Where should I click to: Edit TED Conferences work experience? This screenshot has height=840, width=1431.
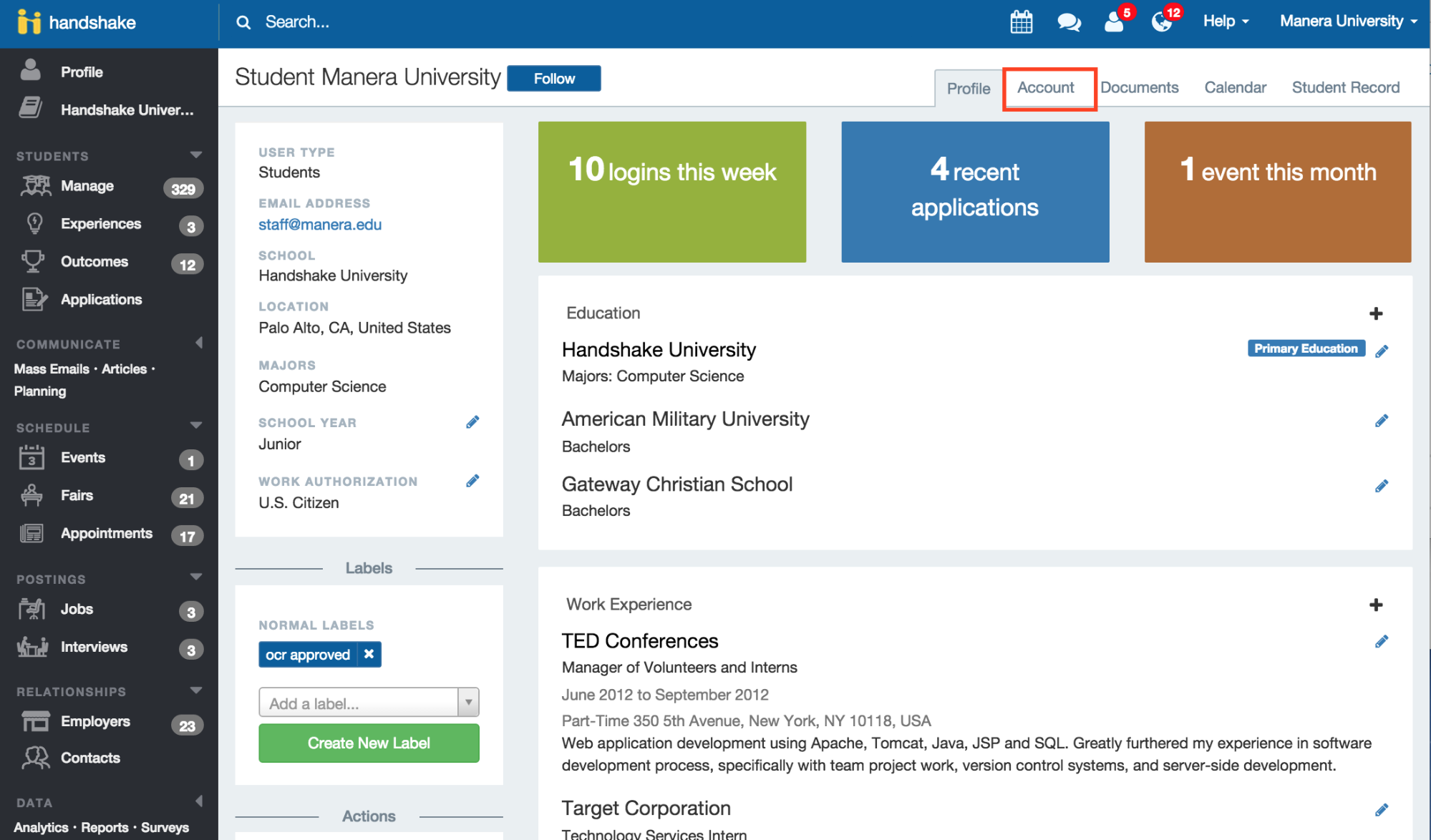[x=1382, y=641]
